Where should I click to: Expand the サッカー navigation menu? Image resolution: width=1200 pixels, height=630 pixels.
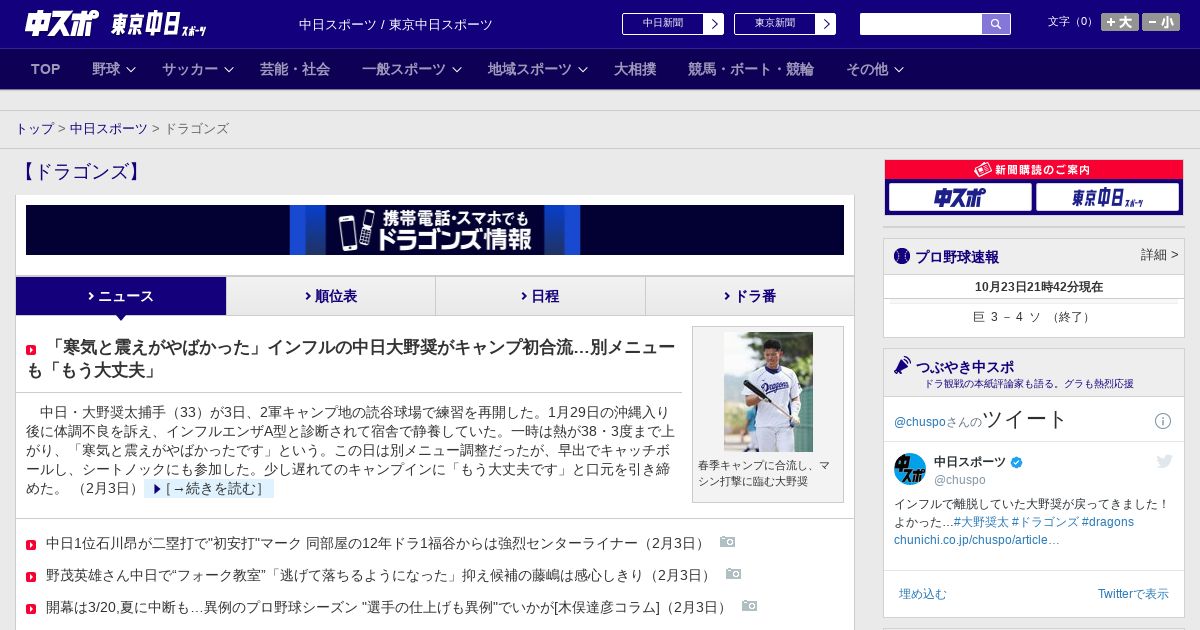pos(197,69)
